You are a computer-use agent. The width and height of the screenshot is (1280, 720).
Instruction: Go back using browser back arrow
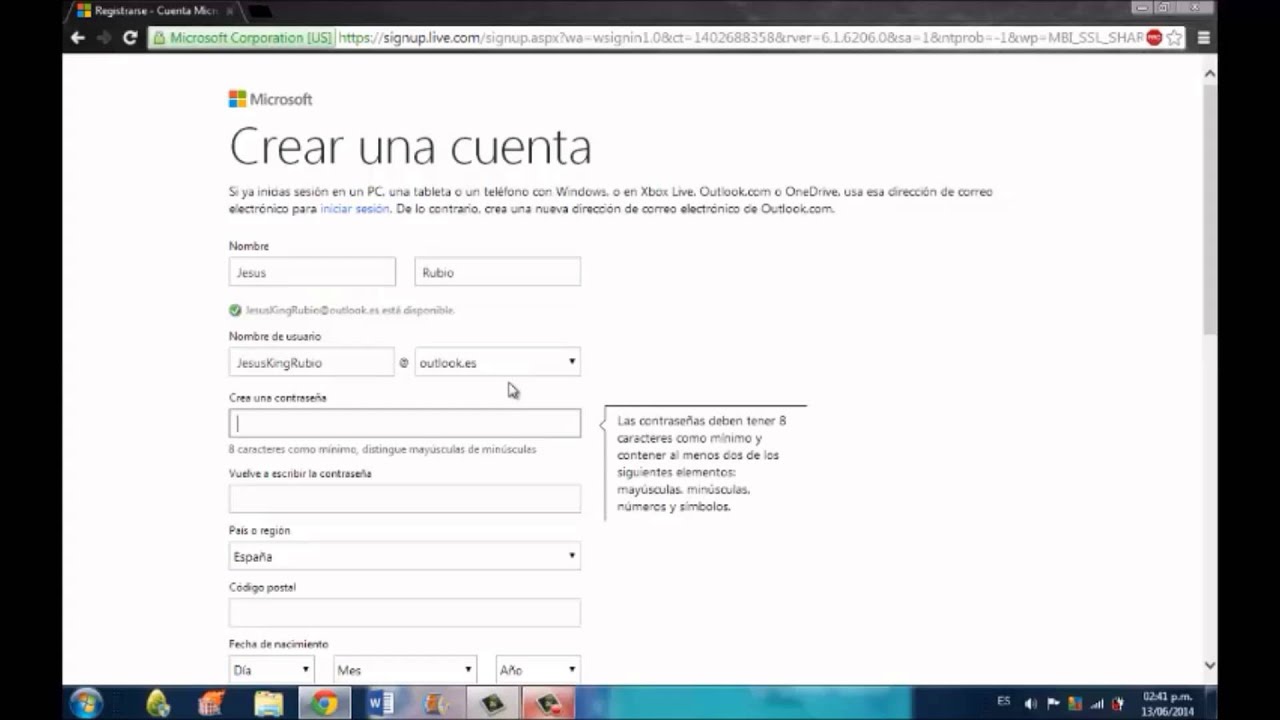click(x=78, y=38)
